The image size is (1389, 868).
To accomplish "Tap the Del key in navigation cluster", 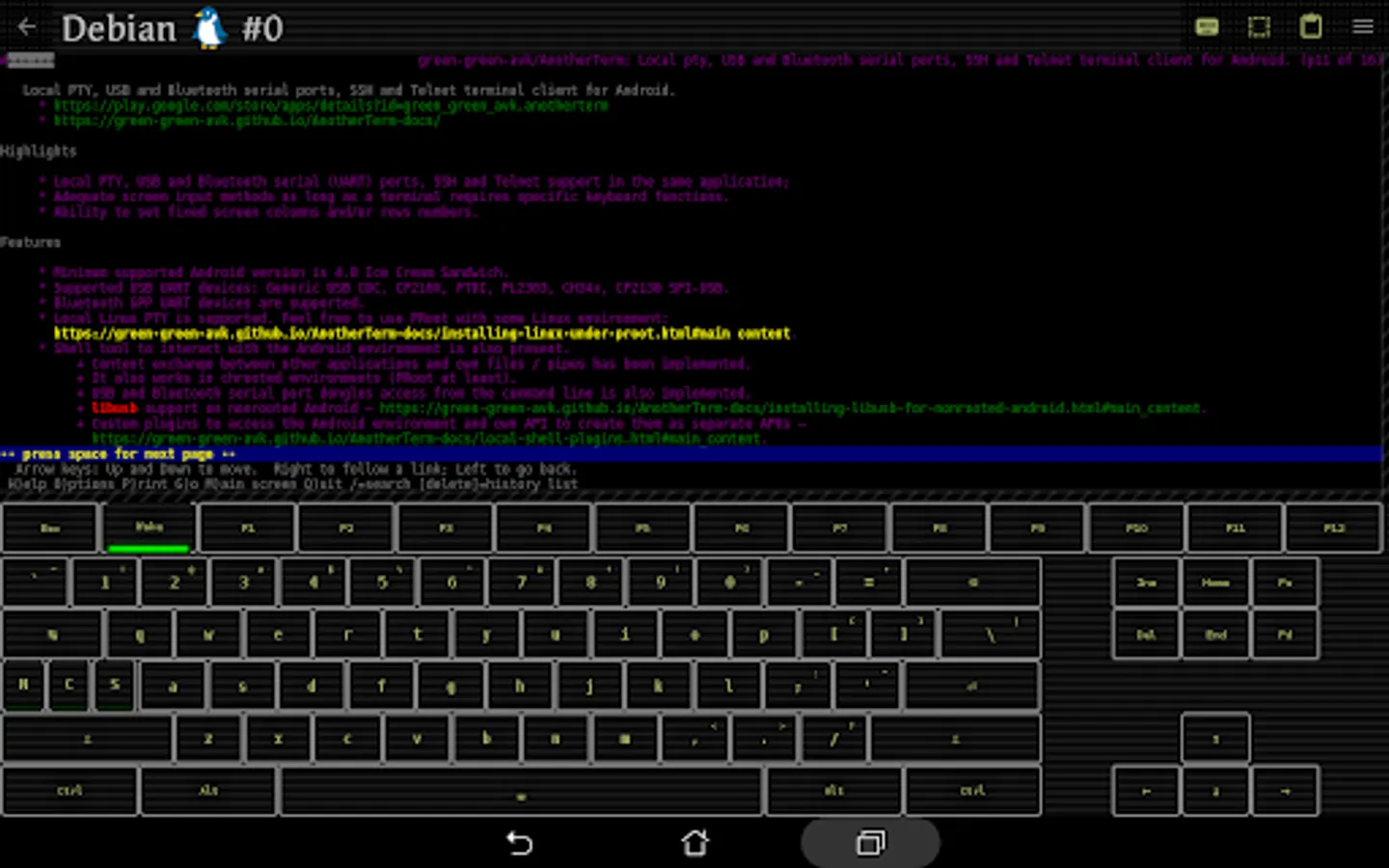I will [x=1147, y=634].
